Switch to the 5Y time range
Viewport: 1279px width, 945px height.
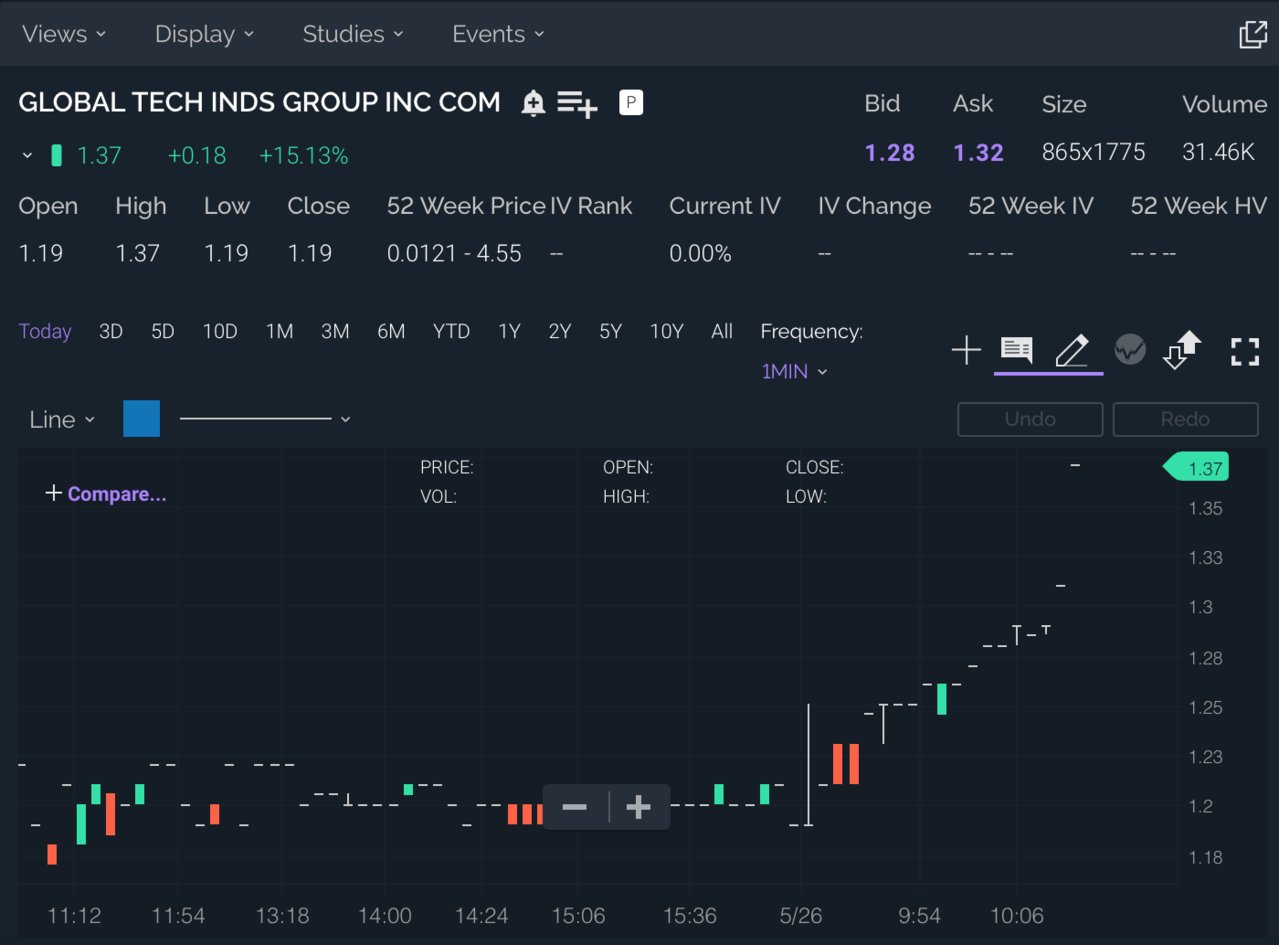(611, 331)
